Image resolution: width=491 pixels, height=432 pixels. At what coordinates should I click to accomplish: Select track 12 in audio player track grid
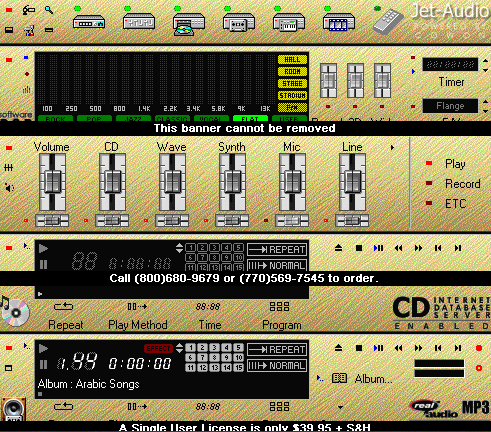[202, 368]
